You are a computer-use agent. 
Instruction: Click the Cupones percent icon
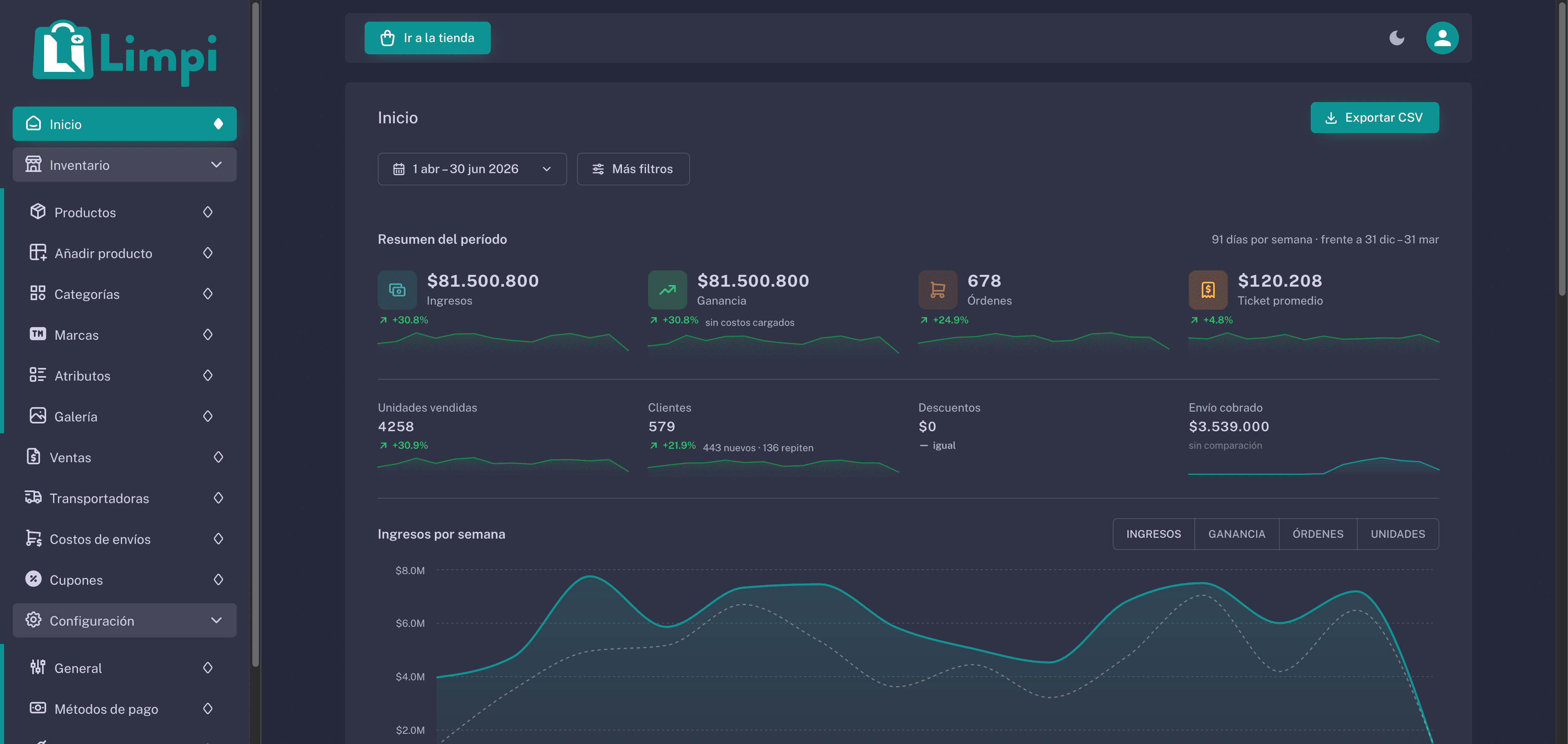[x=33, y=579]
